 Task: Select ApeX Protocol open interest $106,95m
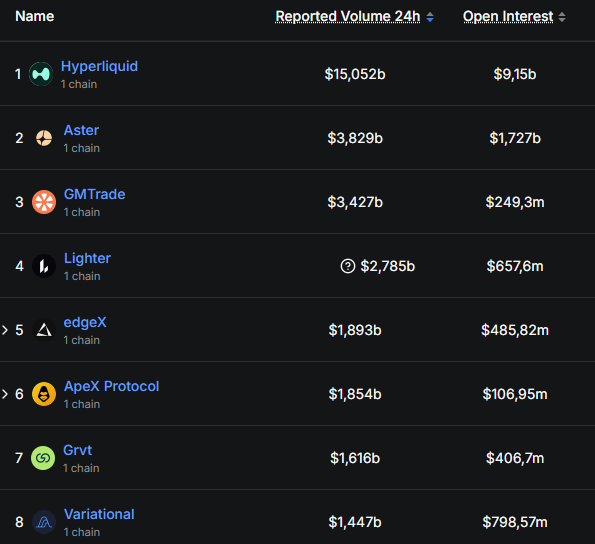(515, 395)
